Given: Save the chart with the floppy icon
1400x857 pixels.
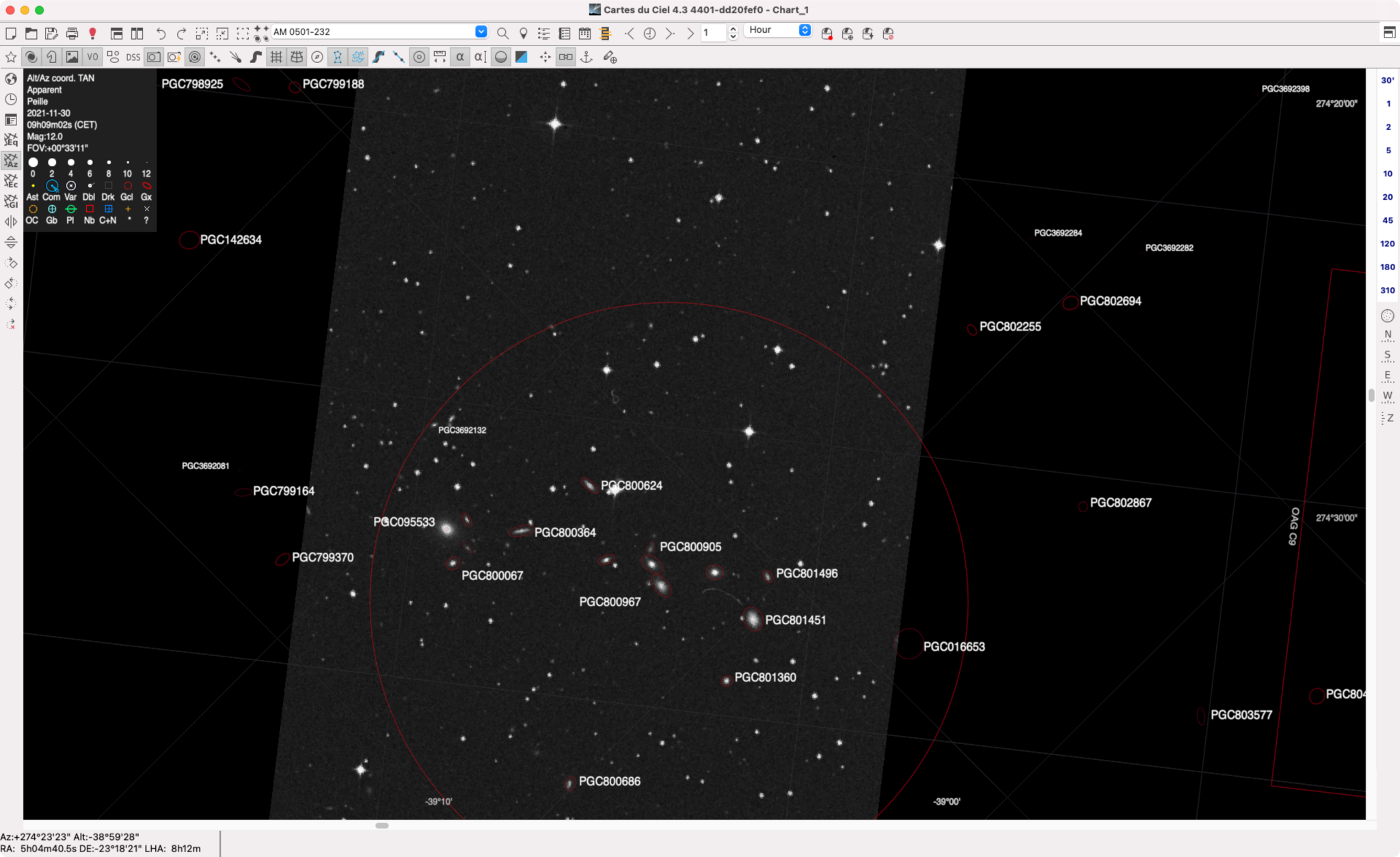Looking at the screenshot, I should (51, 33).
